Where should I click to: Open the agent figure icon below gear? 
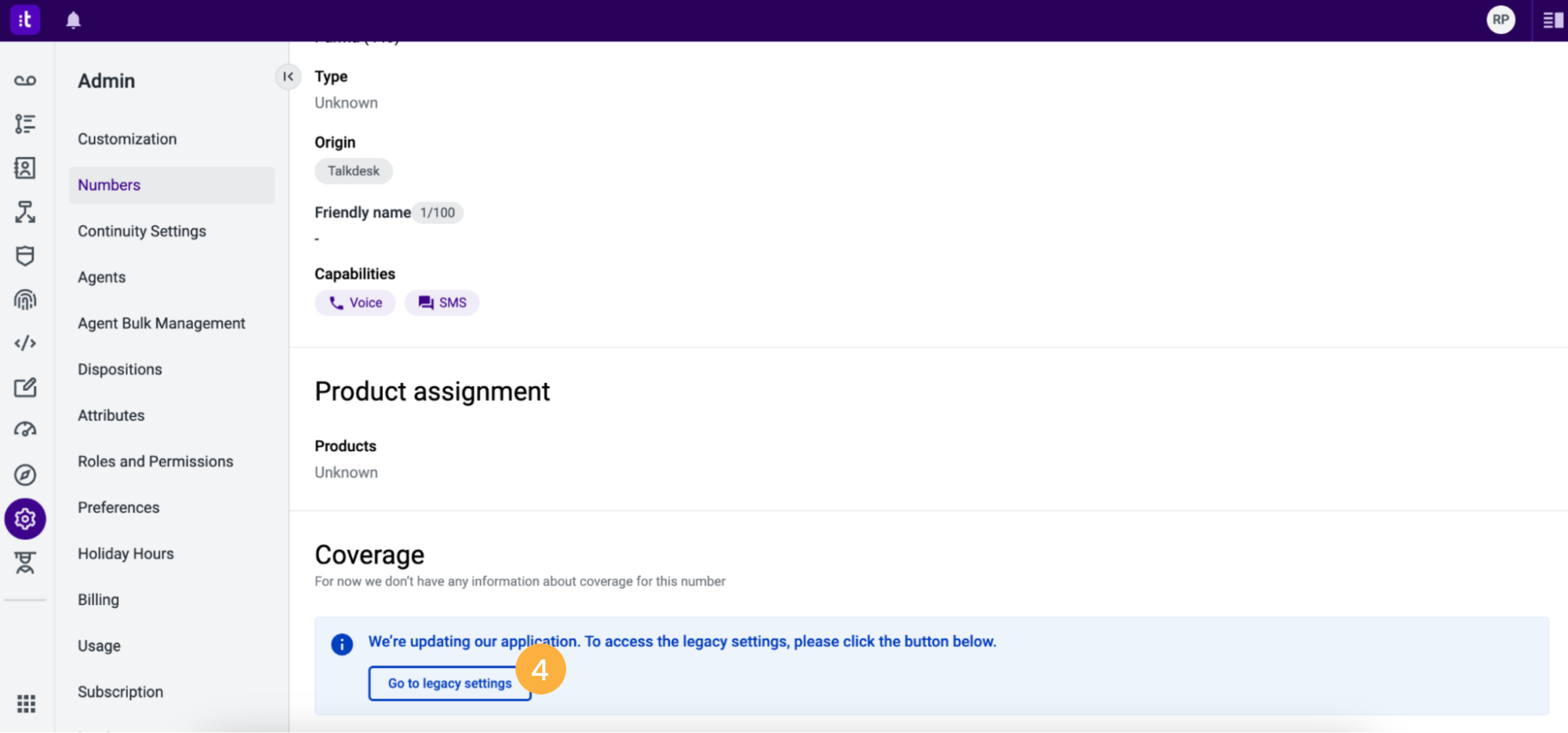25,563
